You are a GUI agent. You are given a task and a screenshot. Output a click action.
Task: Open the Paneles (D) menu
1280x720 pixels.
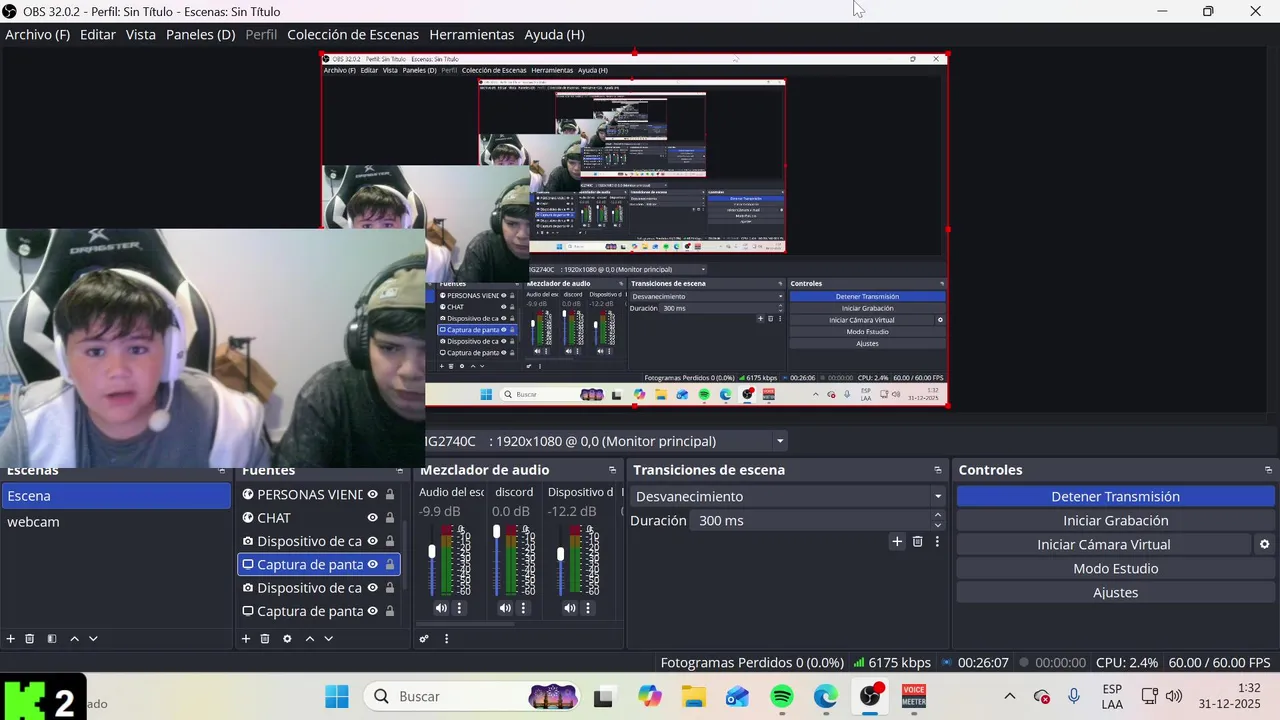click(x=201, y=34)
